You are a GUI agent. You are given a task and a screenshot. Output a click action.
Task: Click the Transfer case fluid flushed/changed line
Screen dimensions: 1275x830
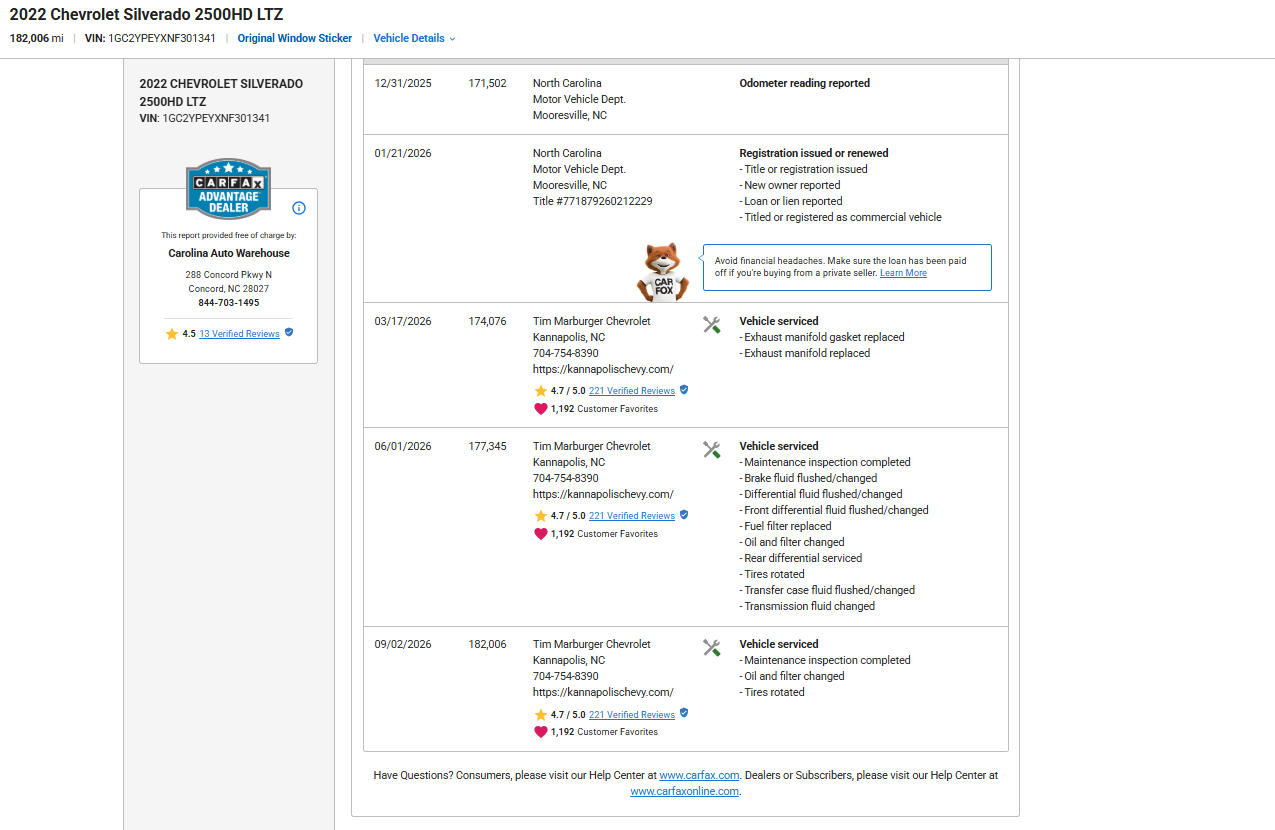point(827,590)
